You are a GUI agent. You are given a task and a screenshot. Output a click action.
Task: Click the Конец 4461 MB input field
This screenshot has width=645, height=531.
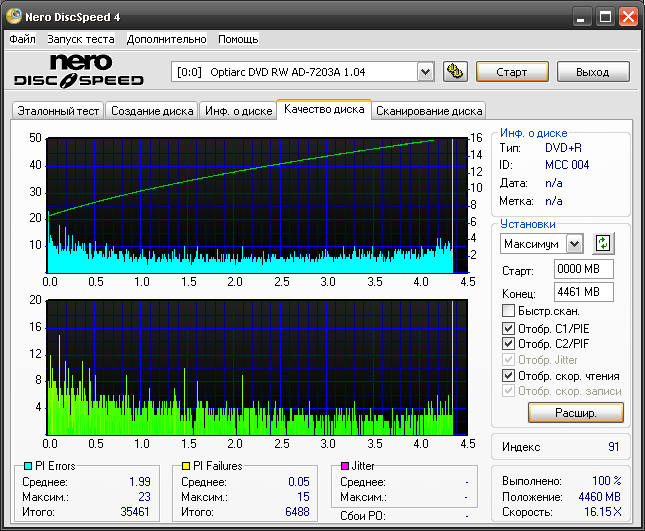583,292
